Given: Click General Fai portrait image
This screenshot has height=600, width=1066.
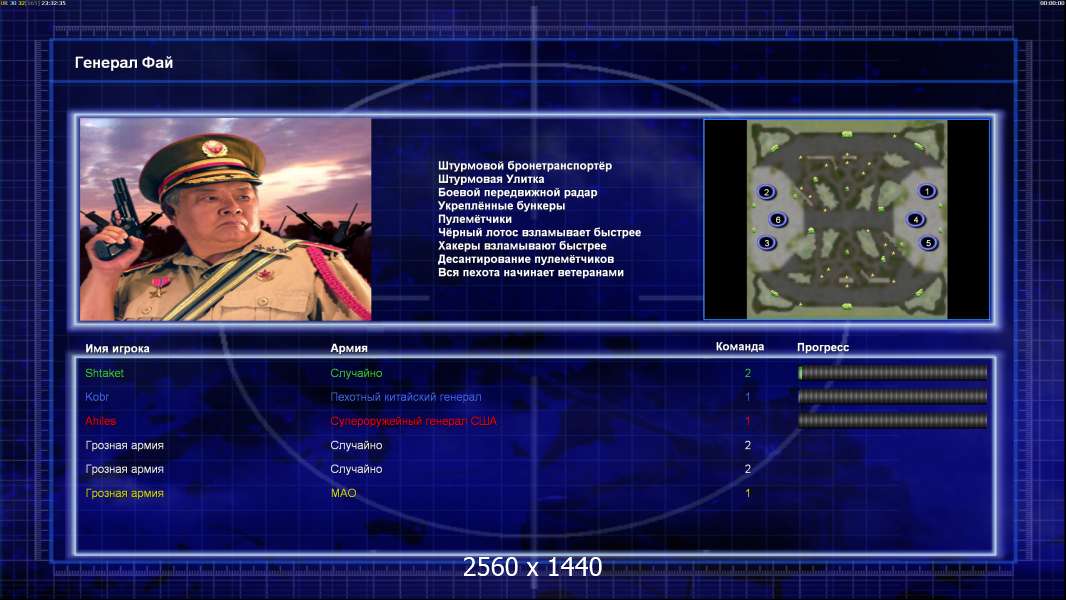Looking at the screenshot, I should tap(226, 219).
